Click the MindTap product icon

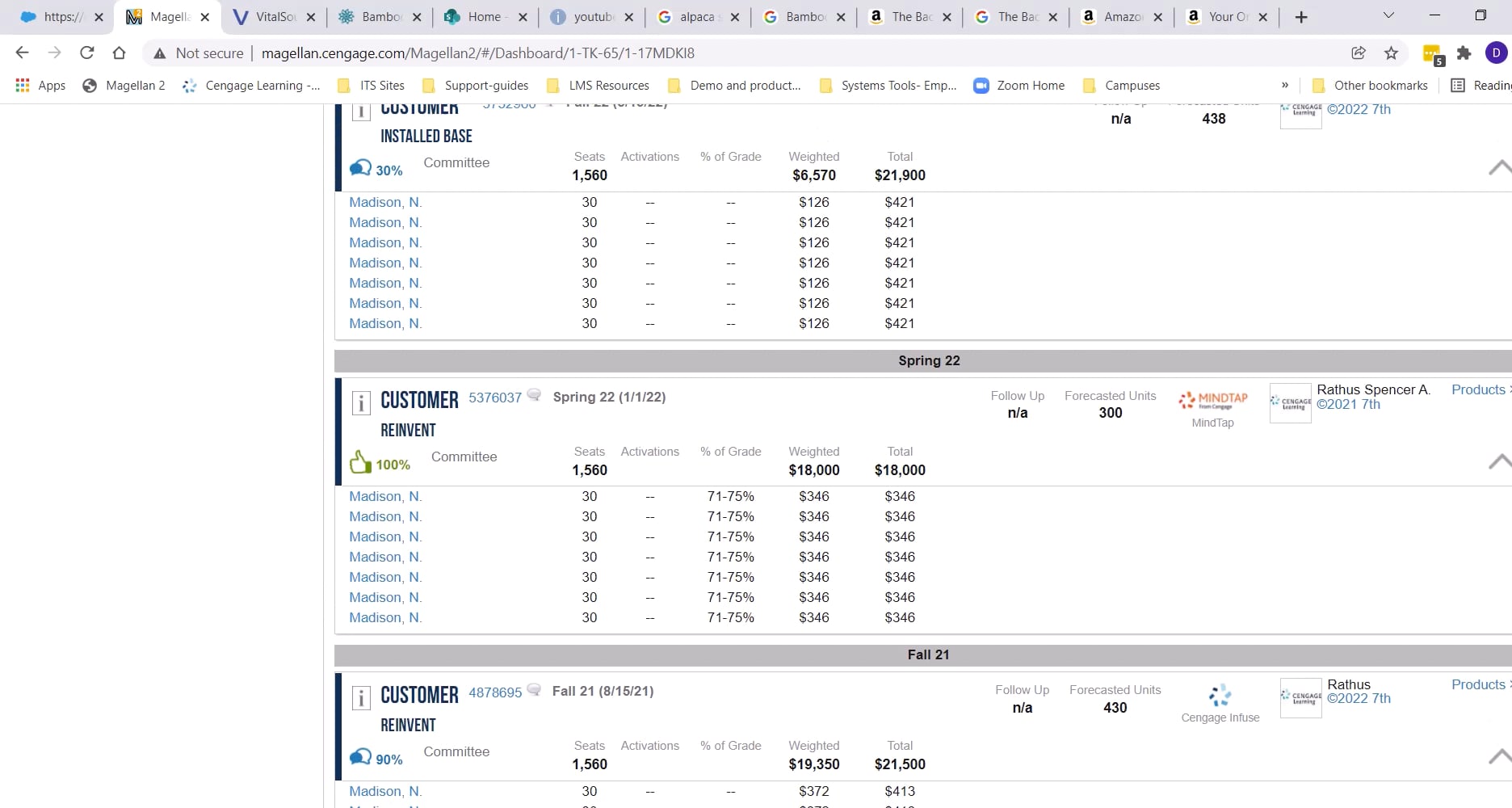point(1212,400)
